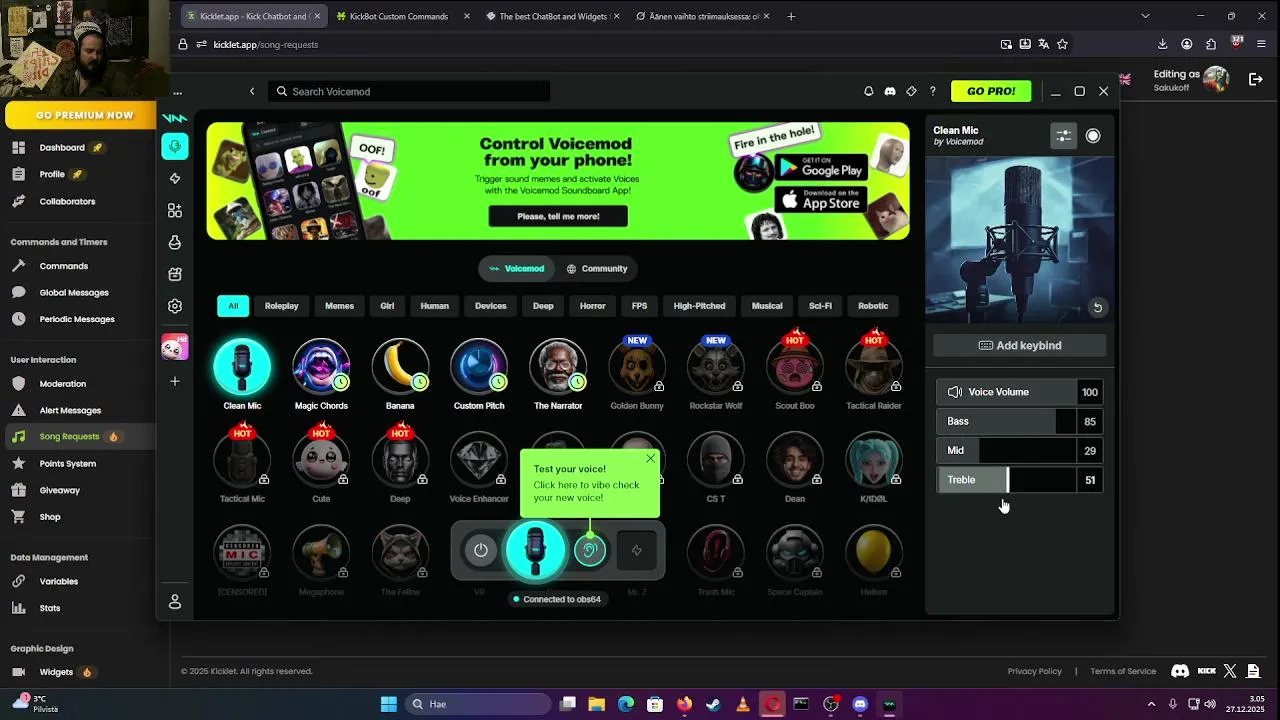Adjust the Voice Volume slider
Screen dimensions: 1280x720
pos(1020,392)
